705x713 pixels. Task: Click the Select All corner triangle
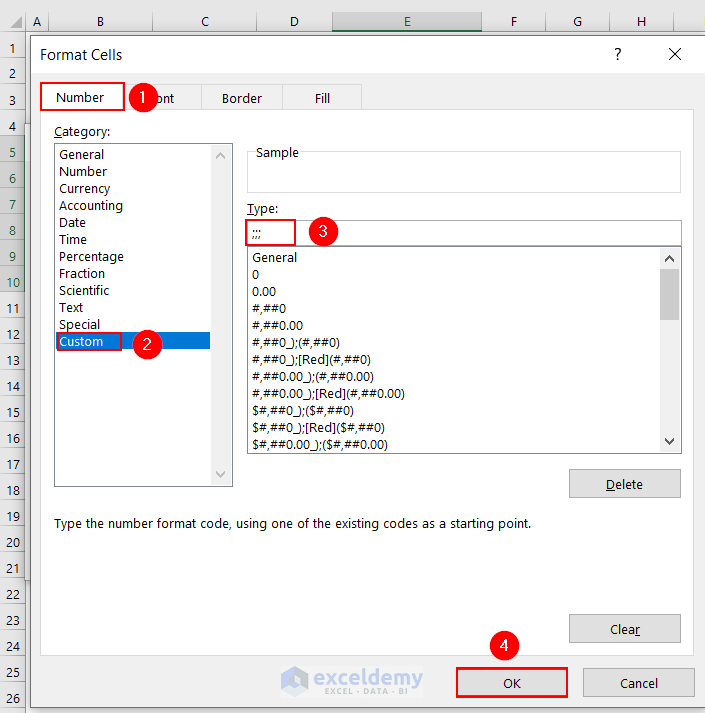14,22
